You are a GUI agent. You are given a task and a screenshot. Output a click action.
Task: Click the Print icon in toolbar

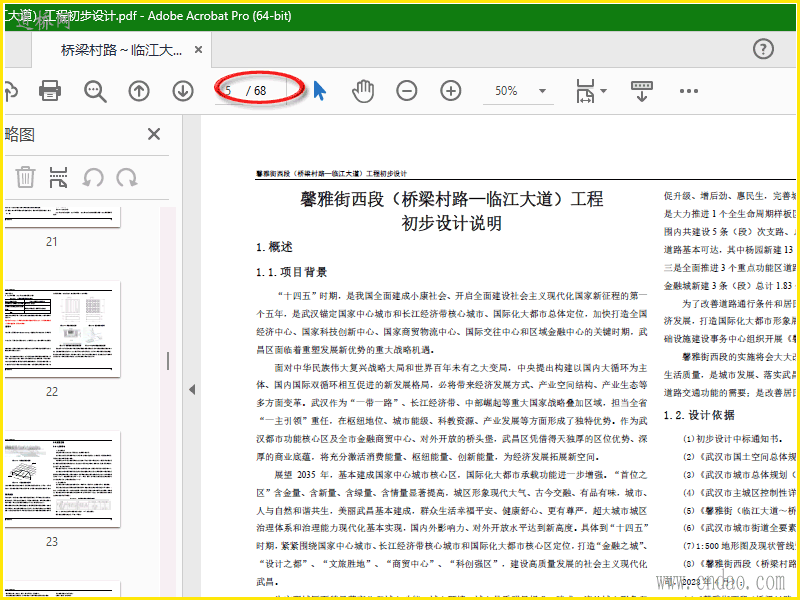click(50, 91)
